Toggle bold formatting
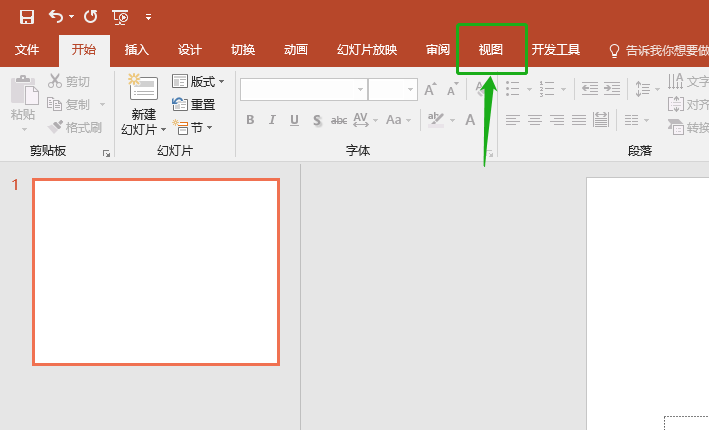709x430 pixels. click(x=250, y=120)
